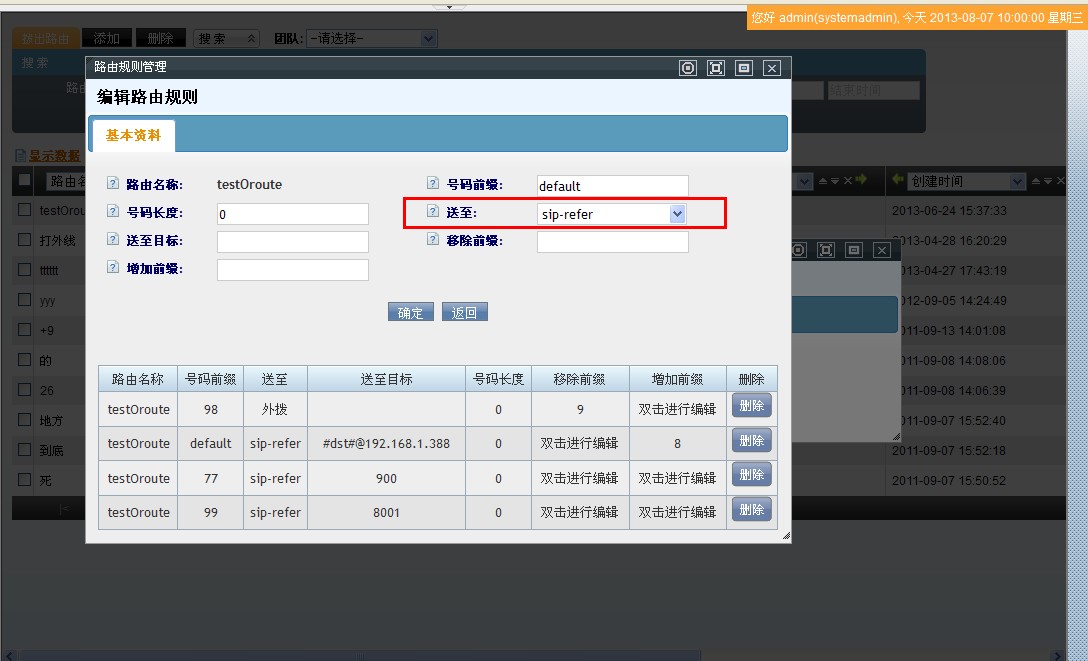The height and width of the screenshot is (661, 1088).
Task: Click the help icon next to 增加前缀
Action: [x=113, y=268]
